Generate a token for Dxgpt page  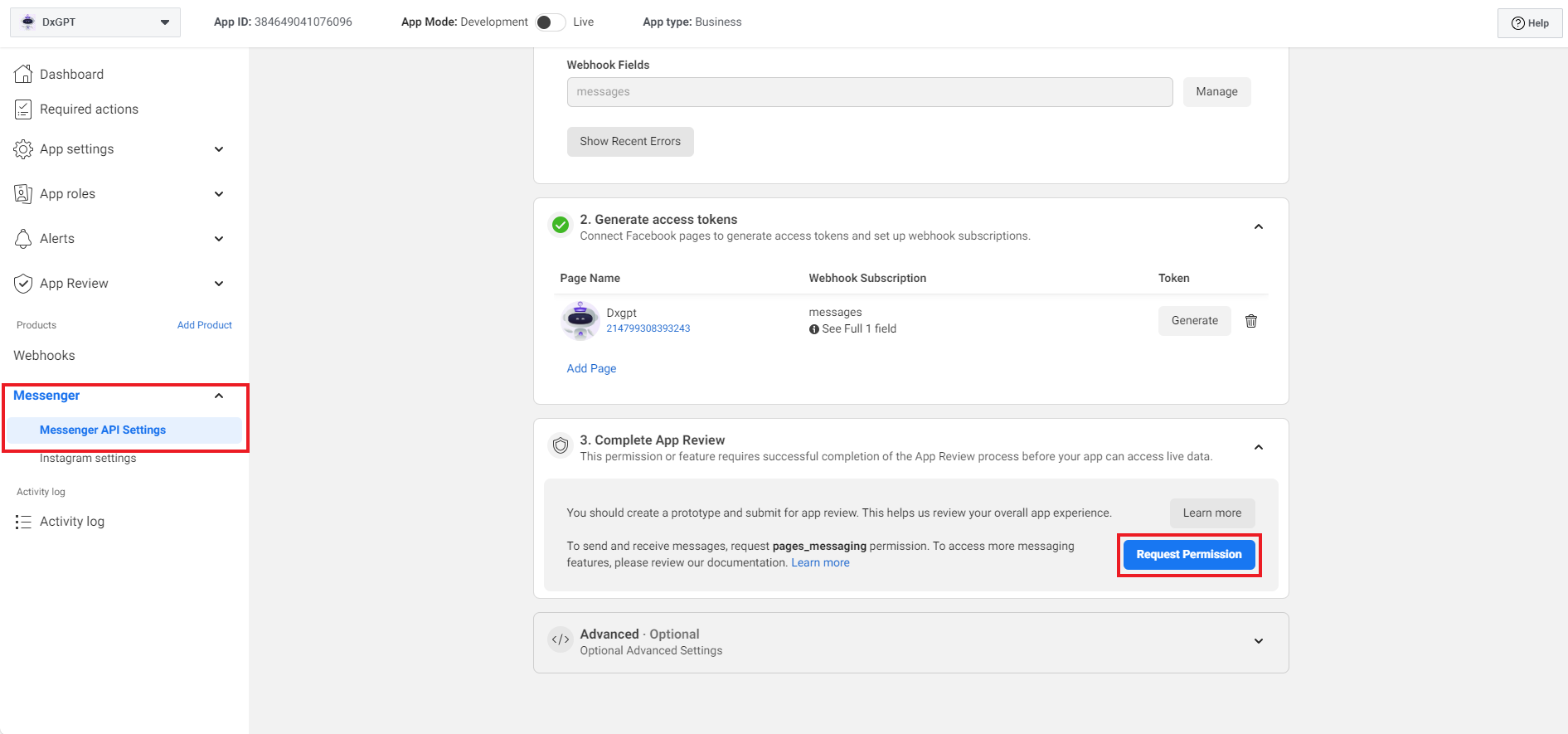pos(1194,321)
